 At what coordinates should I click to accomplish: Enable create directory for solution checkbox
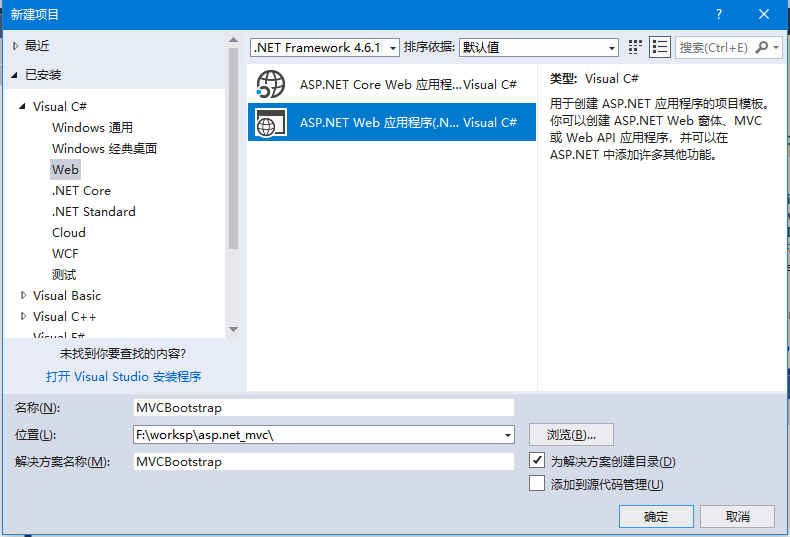(537, 461)
